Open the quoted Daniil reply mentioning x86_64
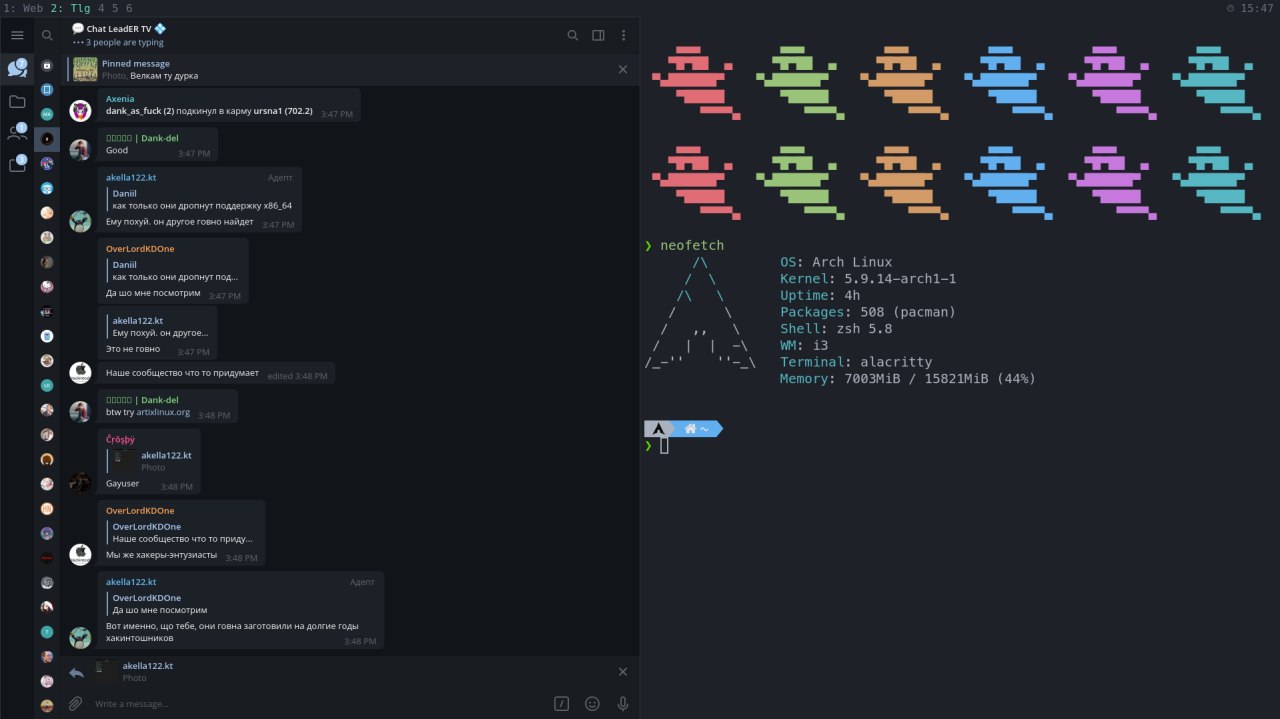This screenshot has height=719, width=1280. (200, 199)
